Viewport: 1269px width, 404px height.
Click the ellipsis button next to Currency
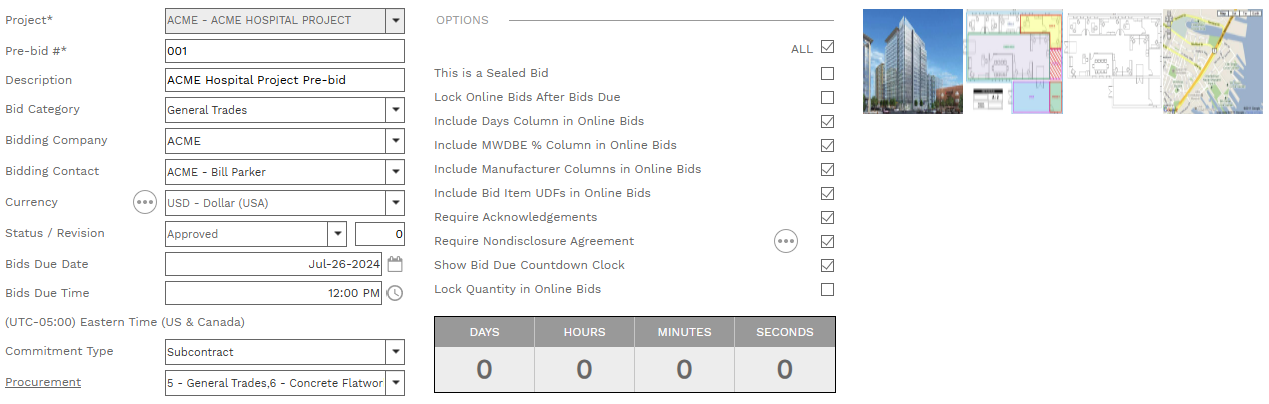[x=145, y=203]
